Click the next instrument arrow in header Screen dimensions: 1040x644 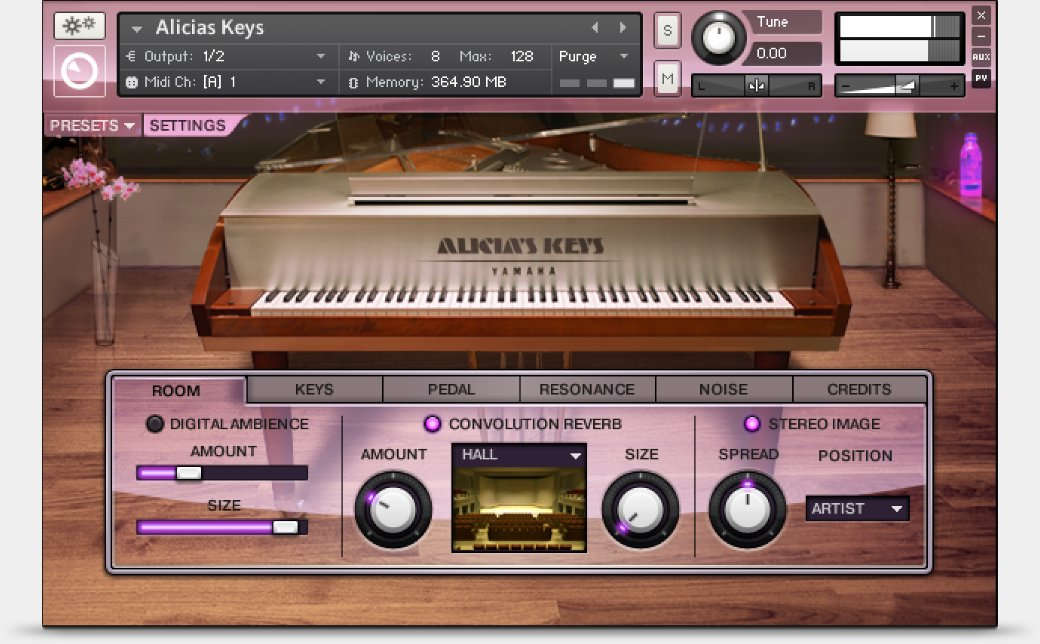(622, 28)
